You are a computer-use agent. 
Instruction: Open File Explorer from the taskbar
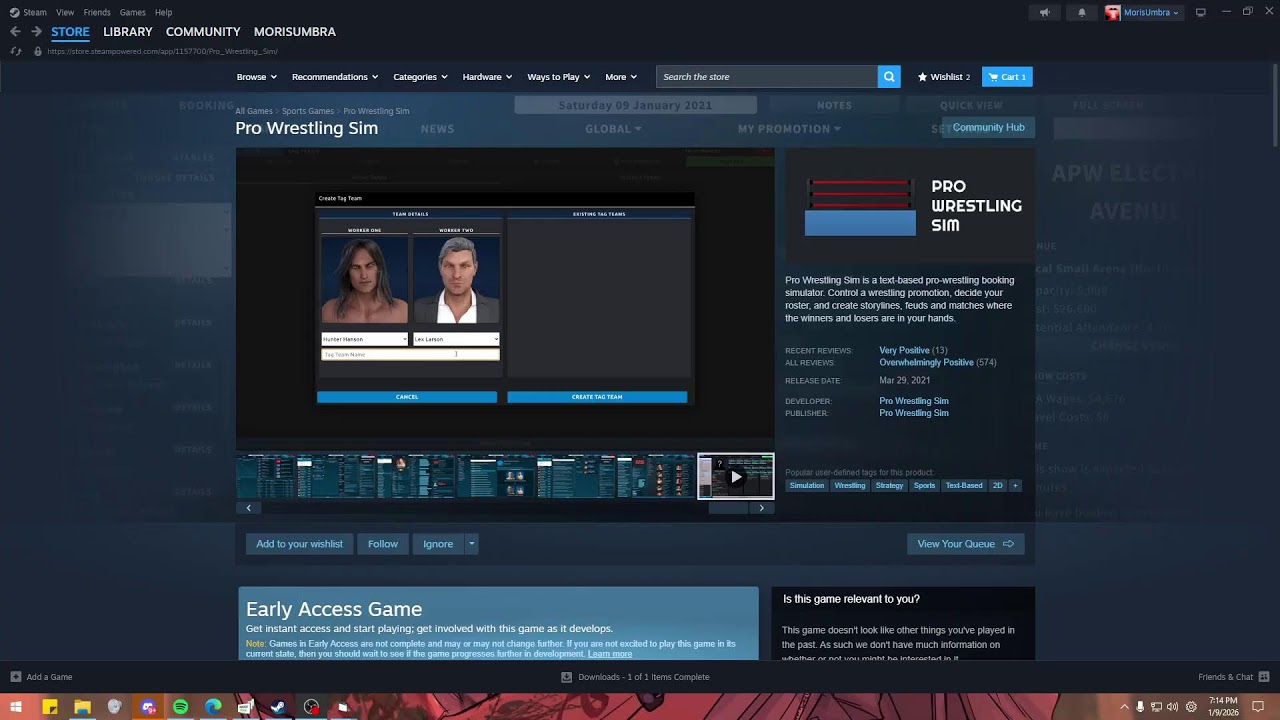83,707
